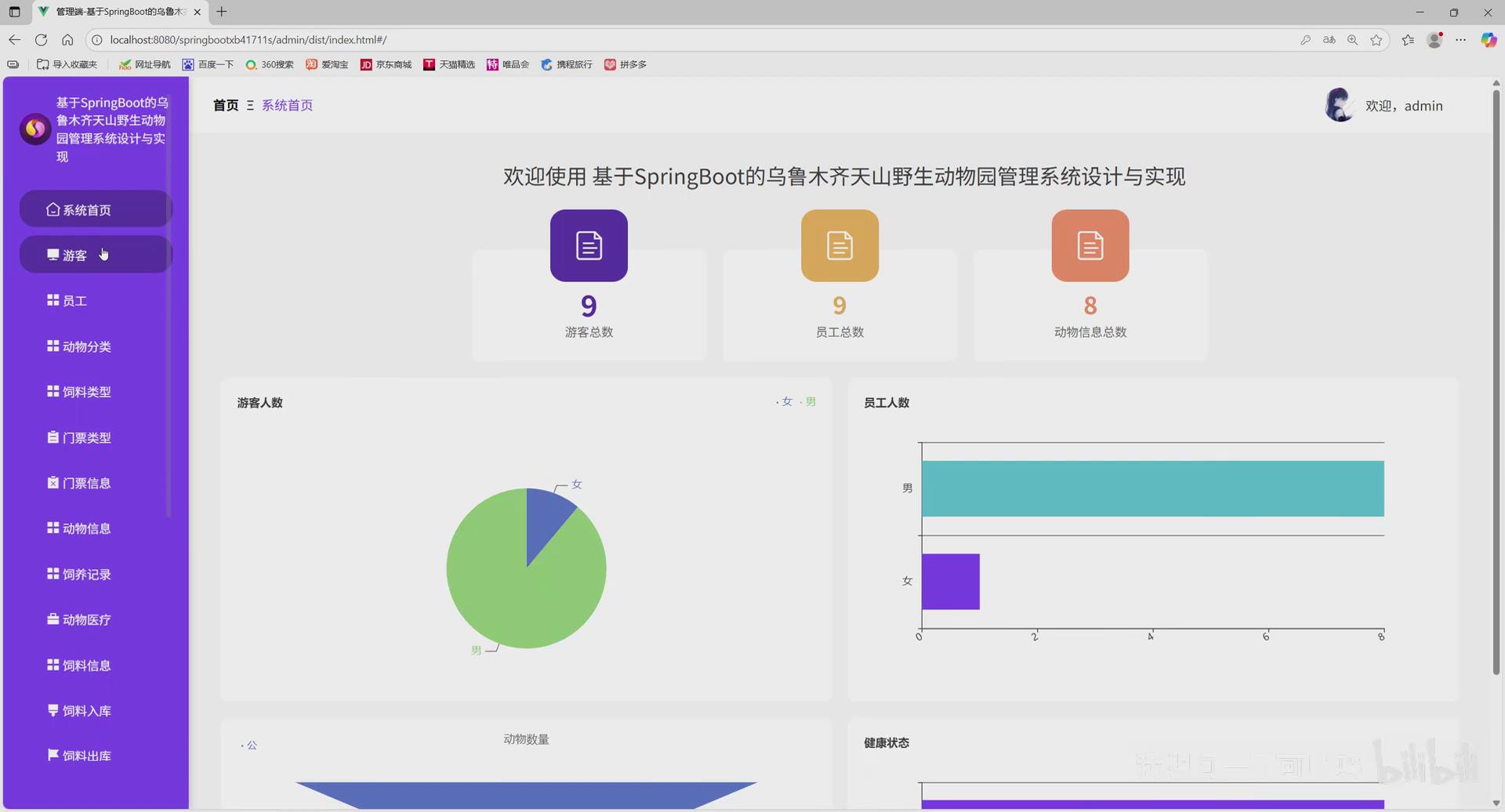1505x812 pixels.
Task: Click the 饲料类型 feed type icon
Action: point(52,391)
